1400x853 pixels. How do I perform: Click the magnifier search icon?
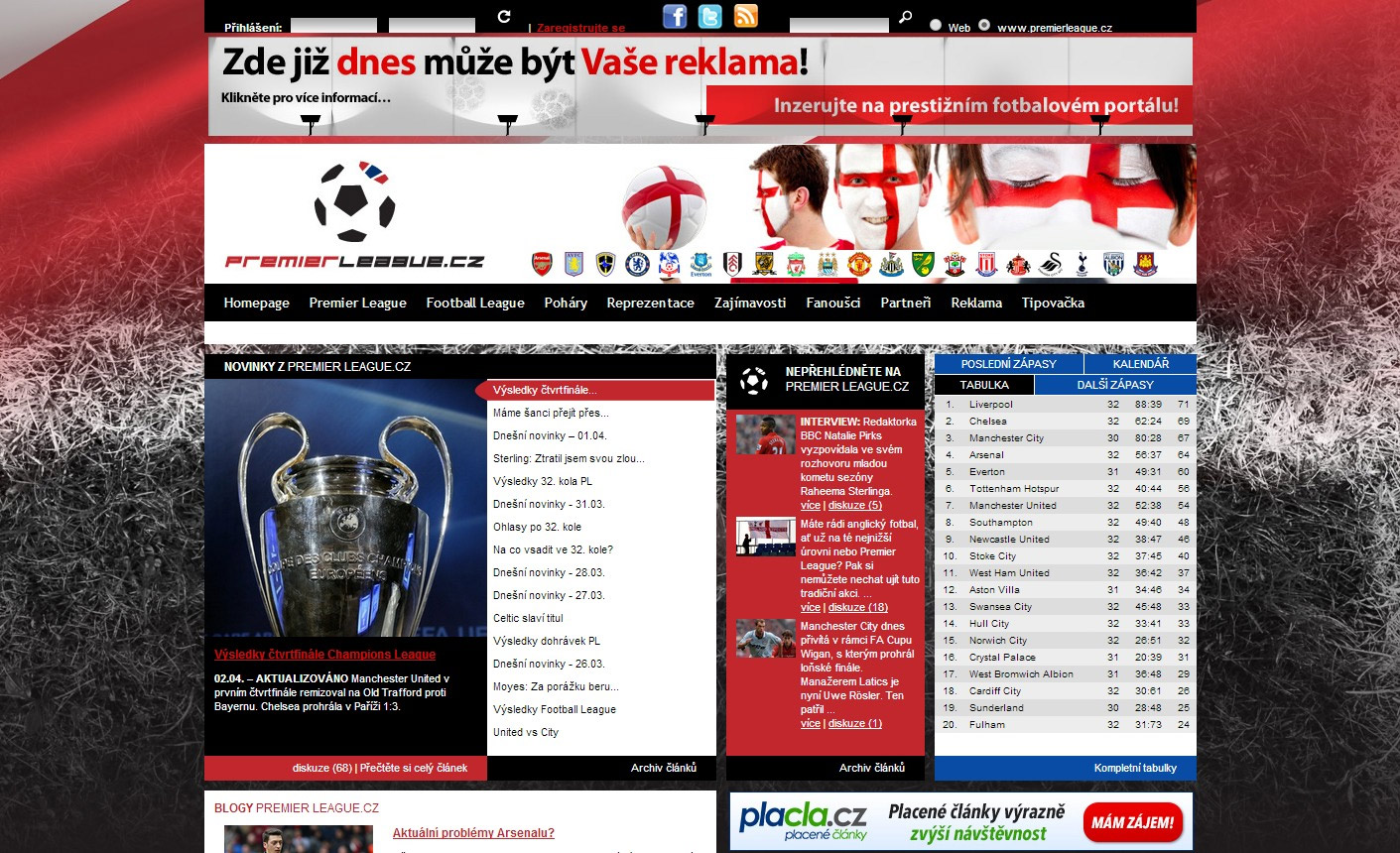coord(905,17)
